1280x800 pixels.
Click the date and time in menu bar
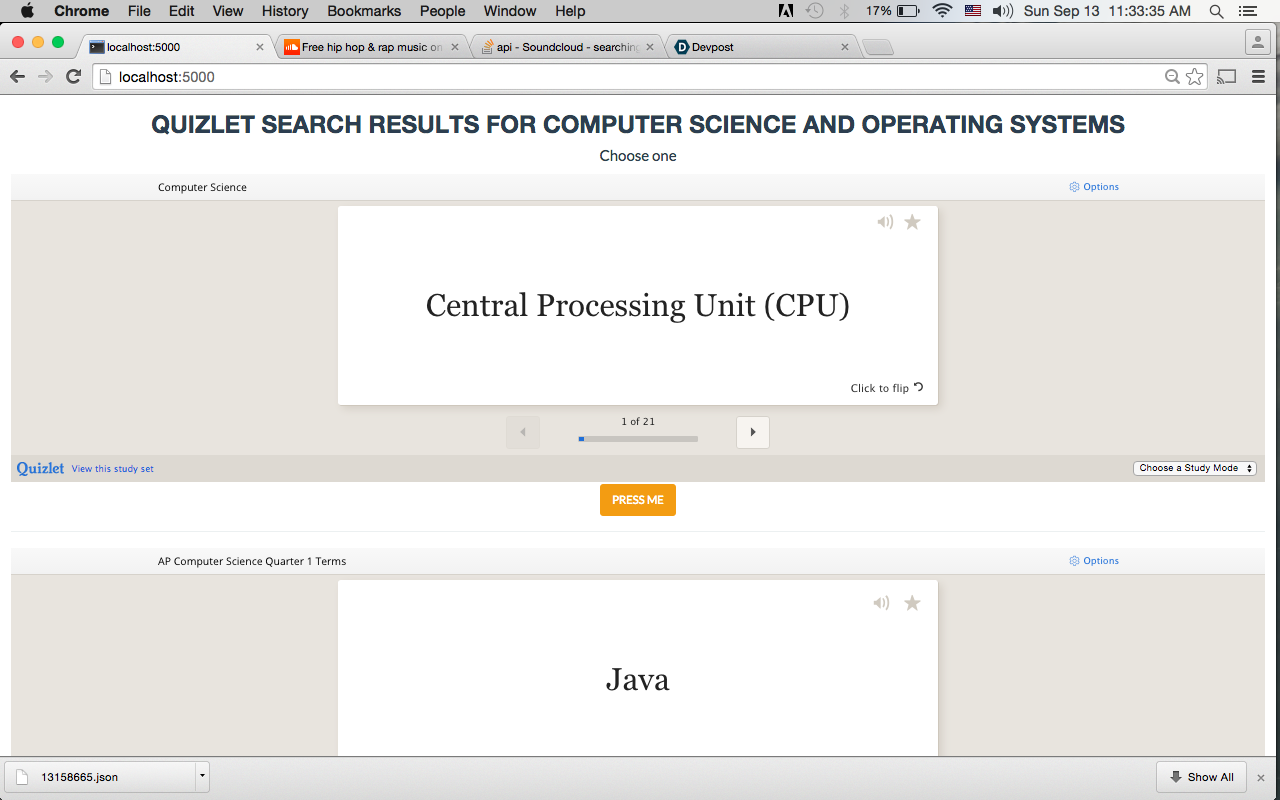(1108, 11)
